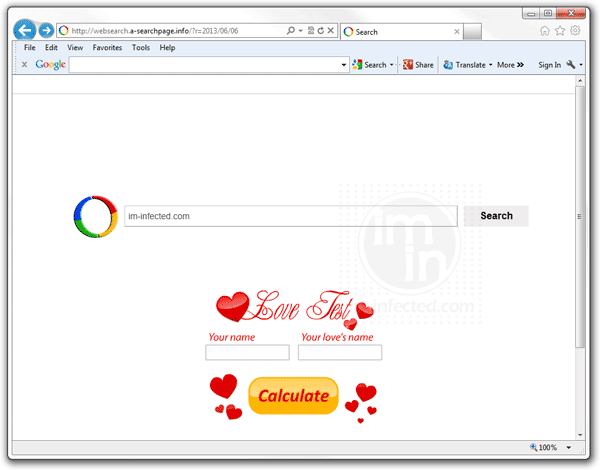Open the File menu
Viewport: 600px width, 470px height.
point(29,47)
